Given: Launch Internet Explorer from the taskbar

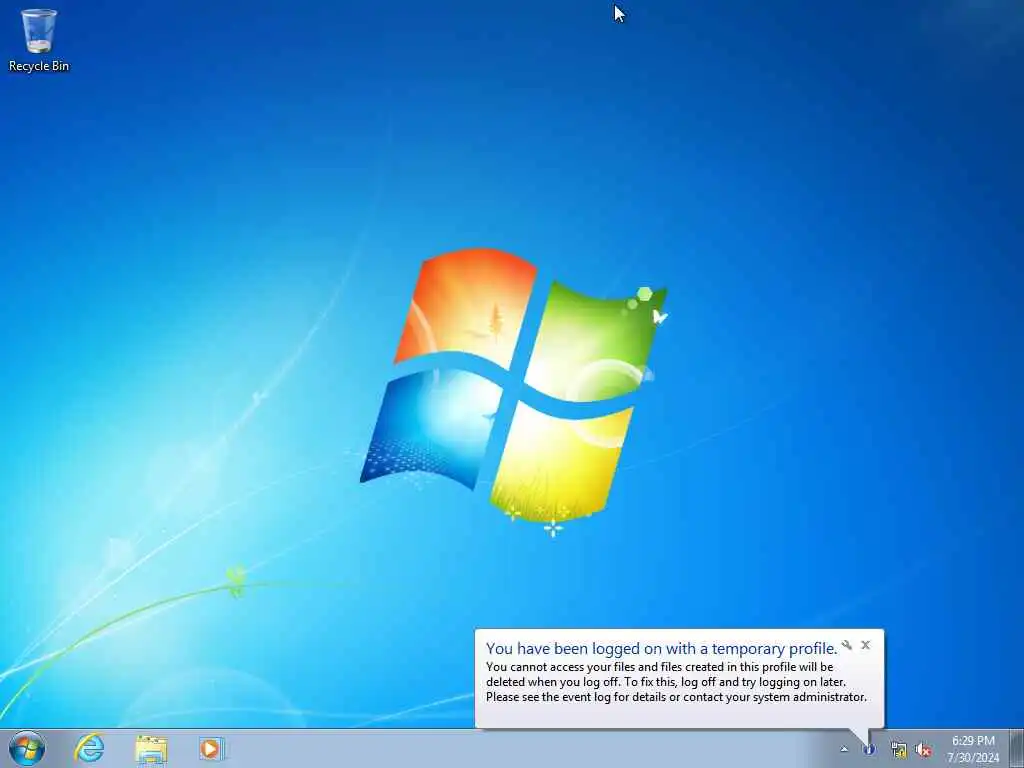Looking at the screenshot, I should (x=89, y=748).
